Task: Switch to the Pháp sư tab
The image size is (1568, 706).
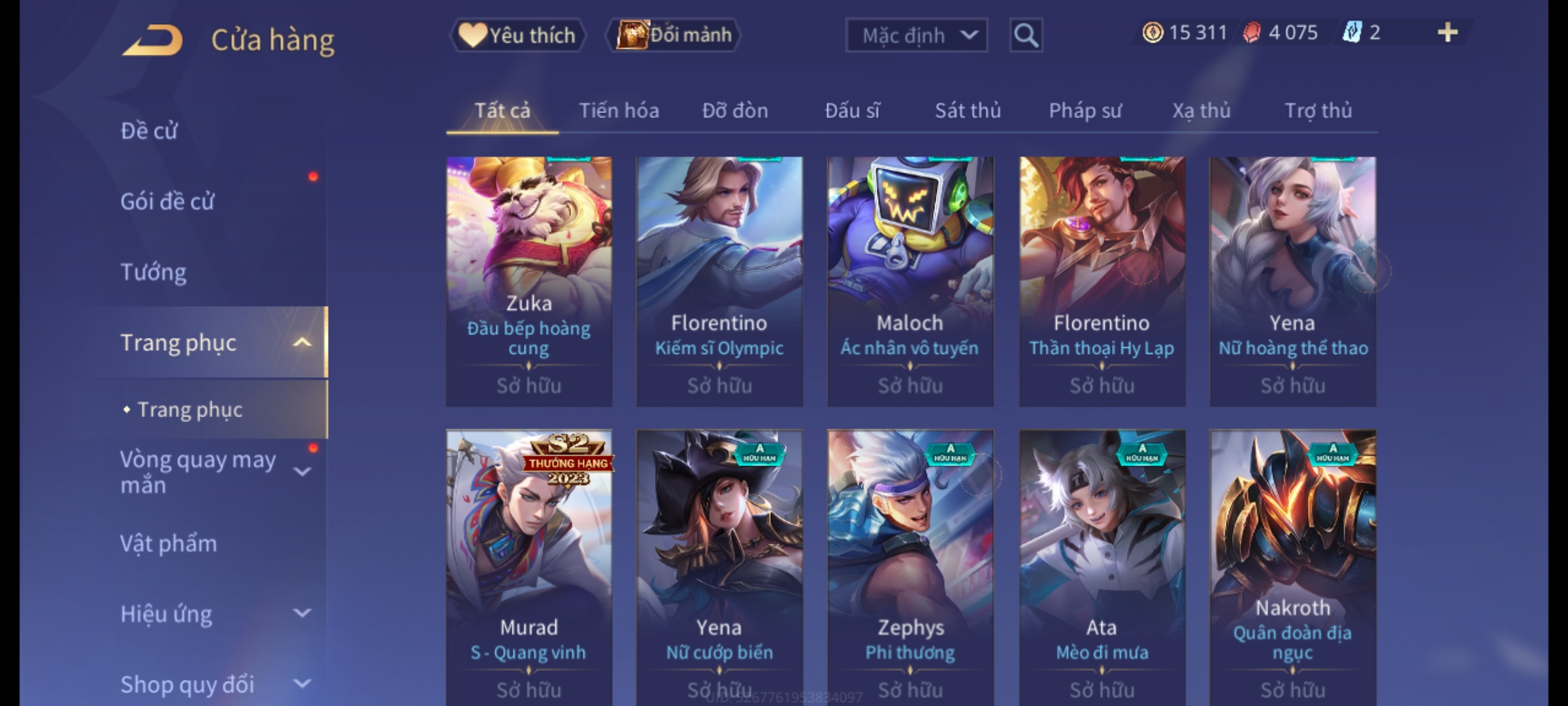Action: pyautogui.click(x=1085, y=110)
